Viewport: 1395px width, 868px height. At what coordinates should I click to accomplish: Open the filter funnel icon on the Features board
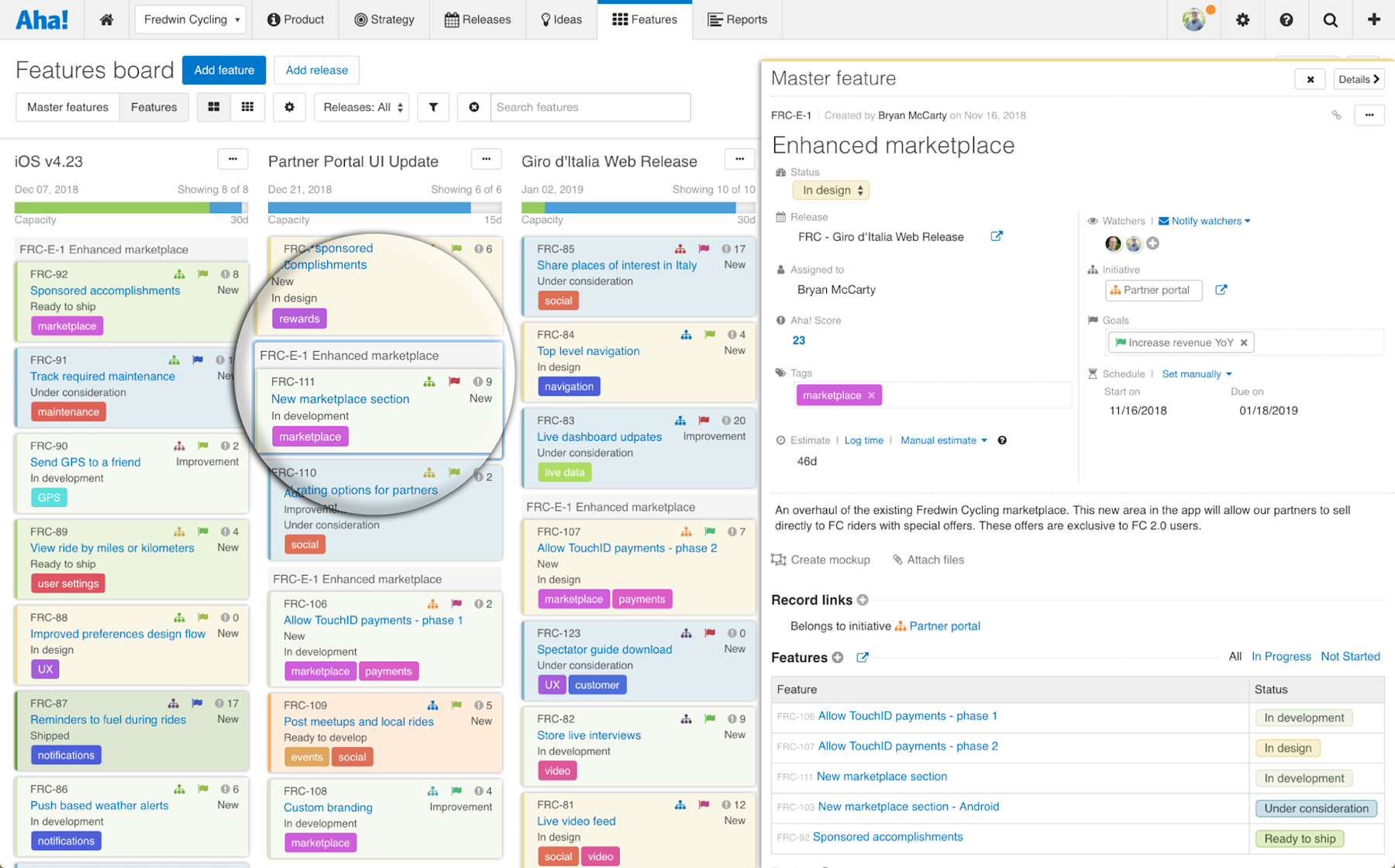click(x=433, y=107)
